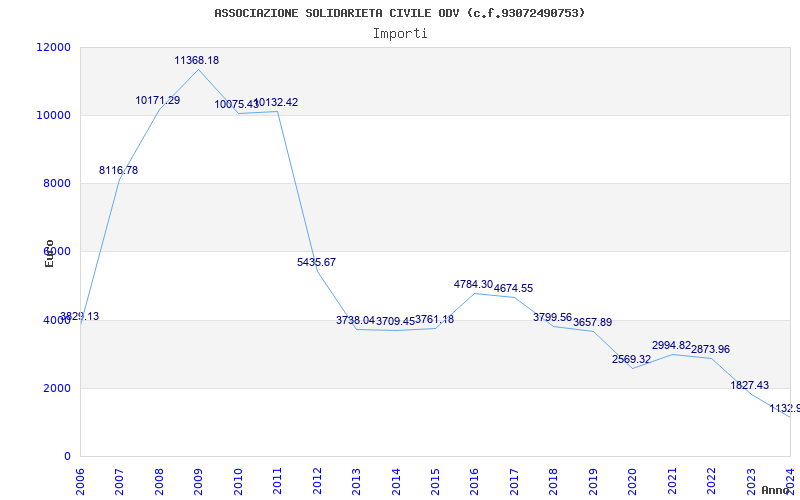
Task: Click the 2569.32 data label
Action: (632, 359)
